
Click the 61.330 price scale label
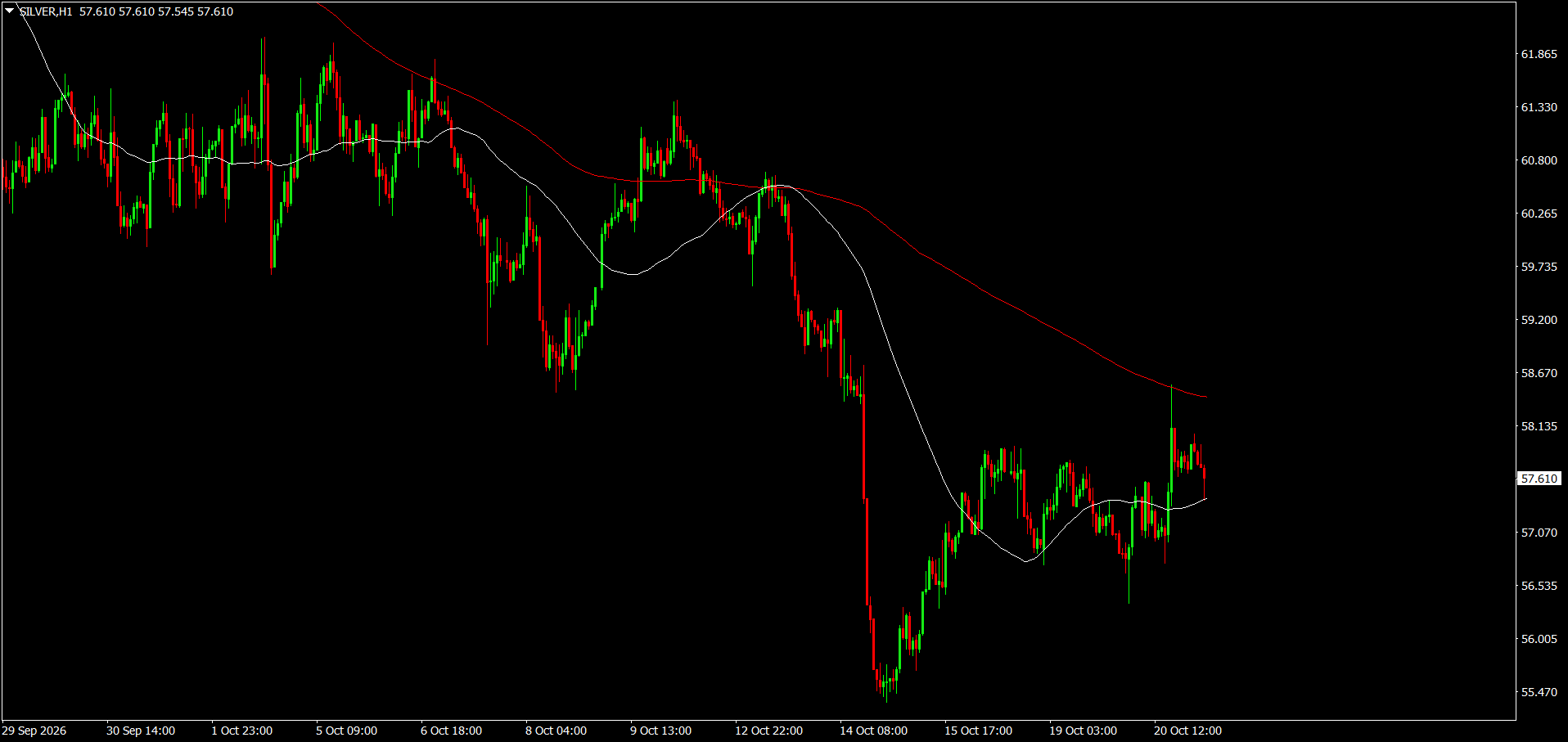(x=1539, y=107)
